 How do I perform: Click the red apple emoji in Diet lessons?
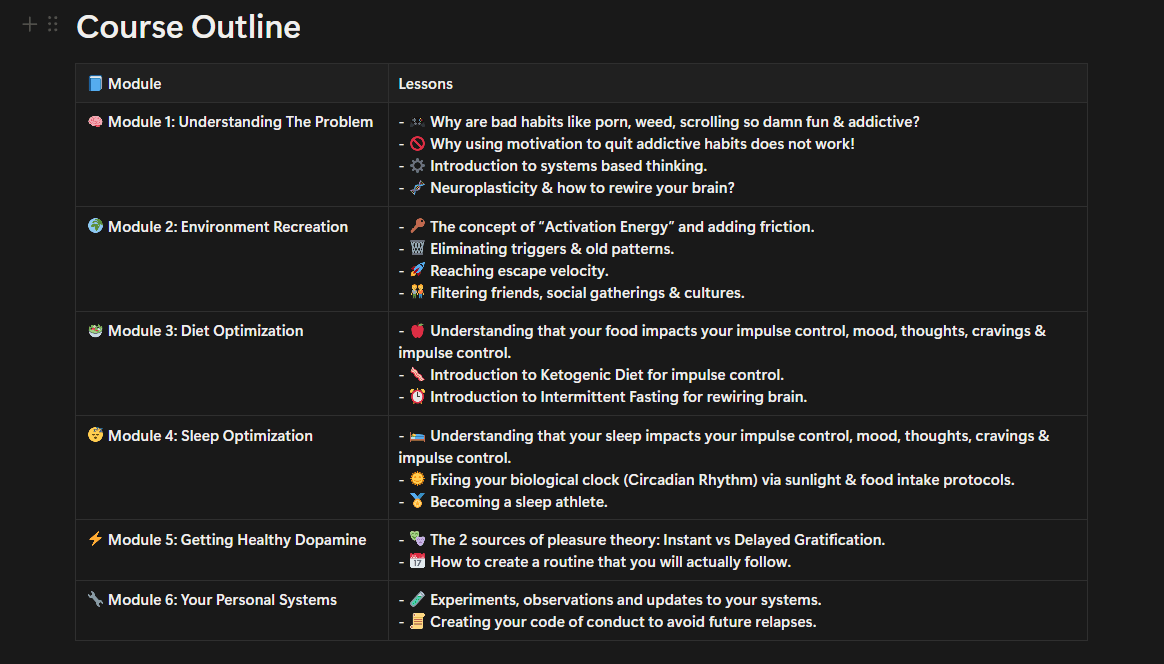point(417,331)
